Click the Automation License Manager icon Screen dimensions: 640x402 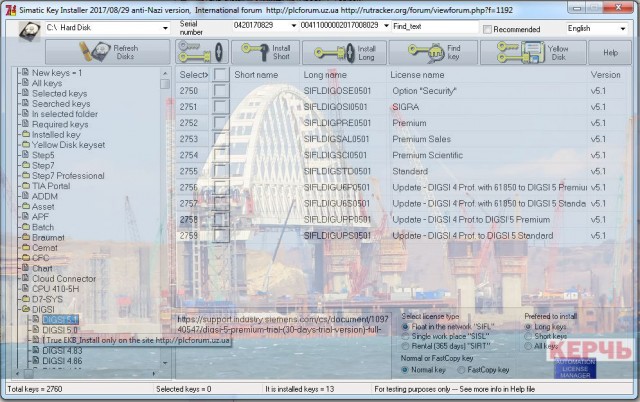coord(575,368)
